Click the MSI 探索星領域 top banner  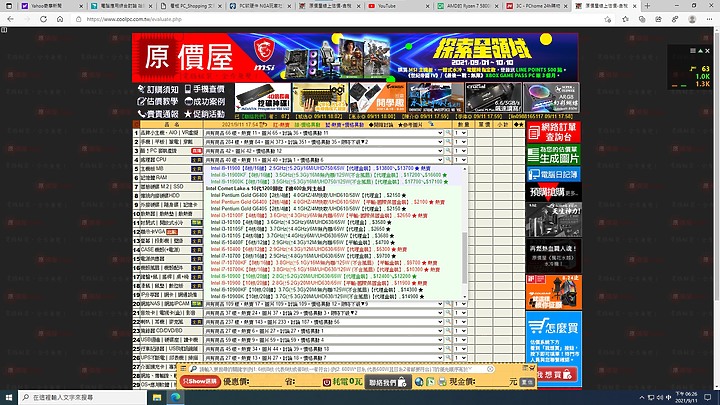[406, 57]
